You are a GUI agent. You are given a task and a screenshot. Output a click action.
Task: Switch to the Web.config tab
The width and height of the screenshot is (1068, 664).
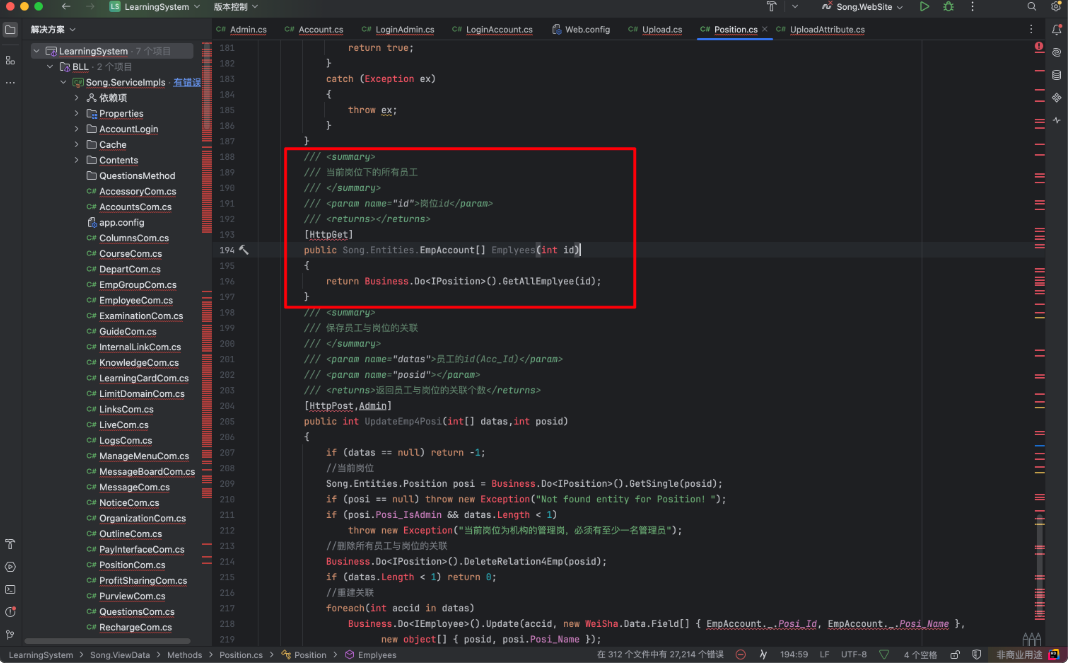coord(587,30)
